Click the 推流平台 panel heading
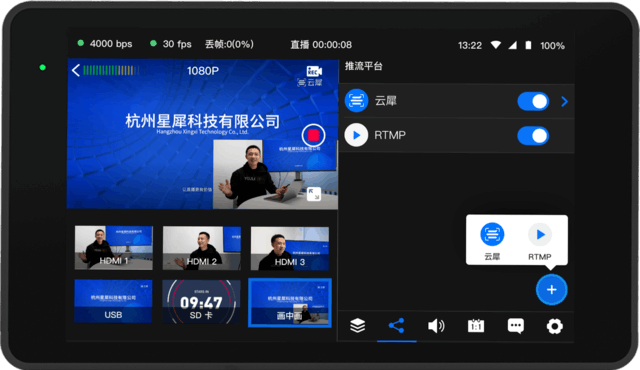This screenshot has width=640, height=370. click(x=364, y=66)
